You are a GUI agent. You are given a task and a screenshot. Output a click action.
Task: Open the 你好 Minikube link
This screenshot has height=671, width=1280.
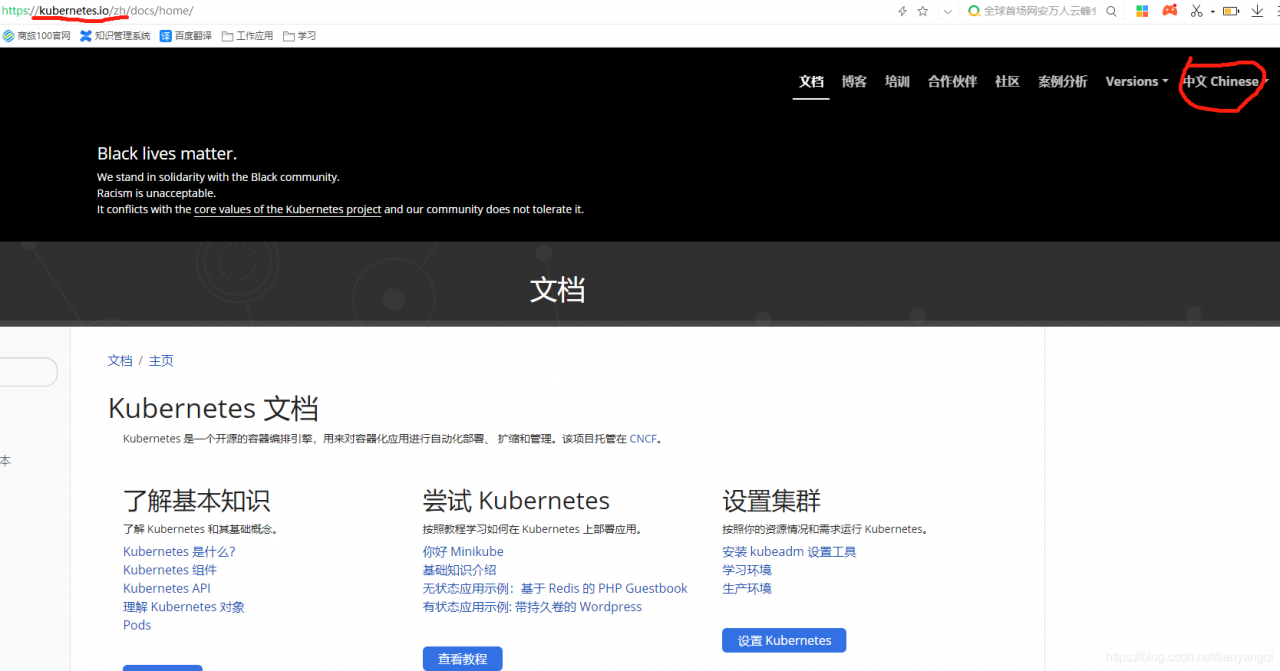(x=463, y=552)
